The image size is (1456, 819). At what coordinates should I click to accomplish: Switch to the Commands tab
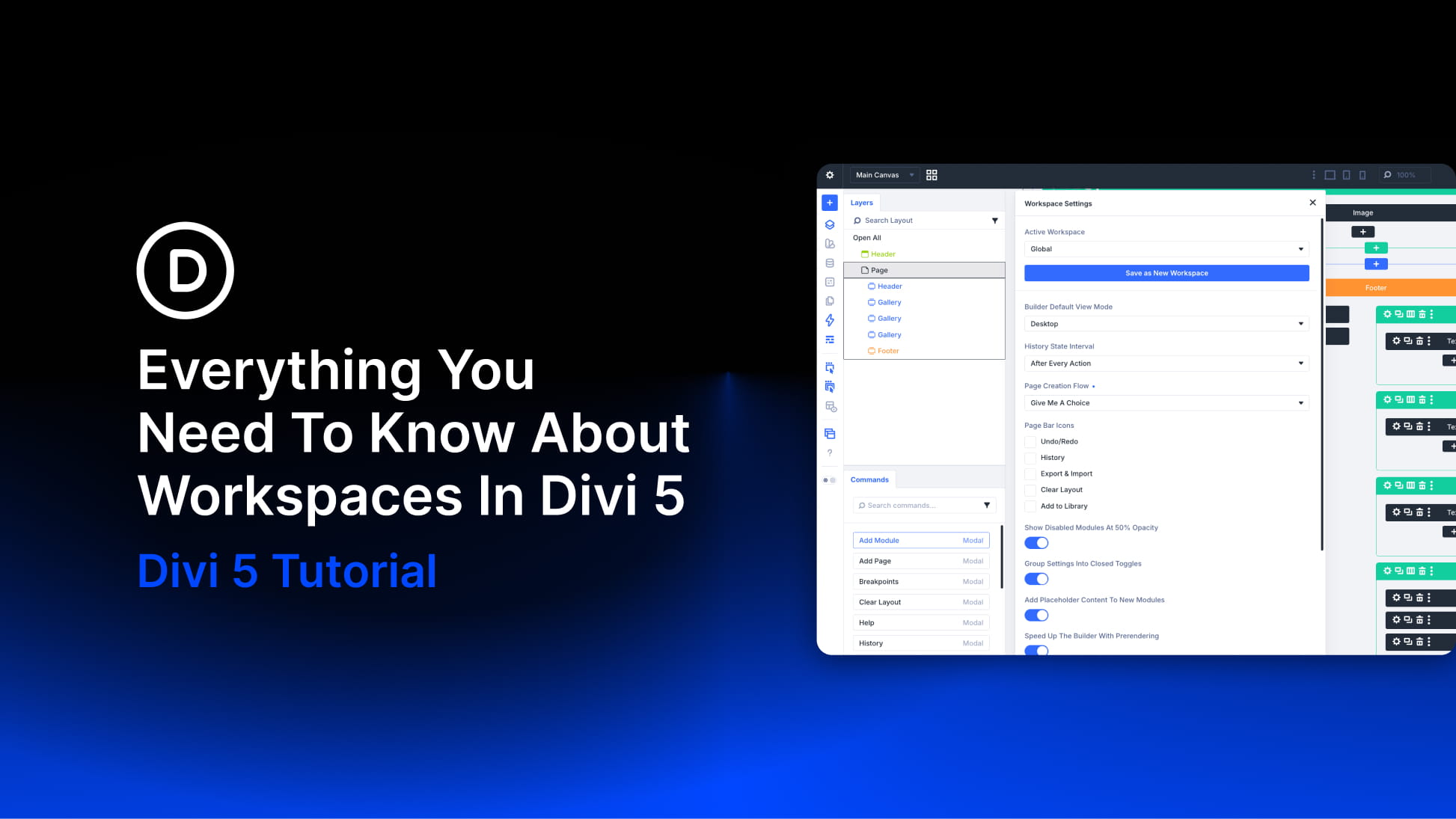(869, 479)
